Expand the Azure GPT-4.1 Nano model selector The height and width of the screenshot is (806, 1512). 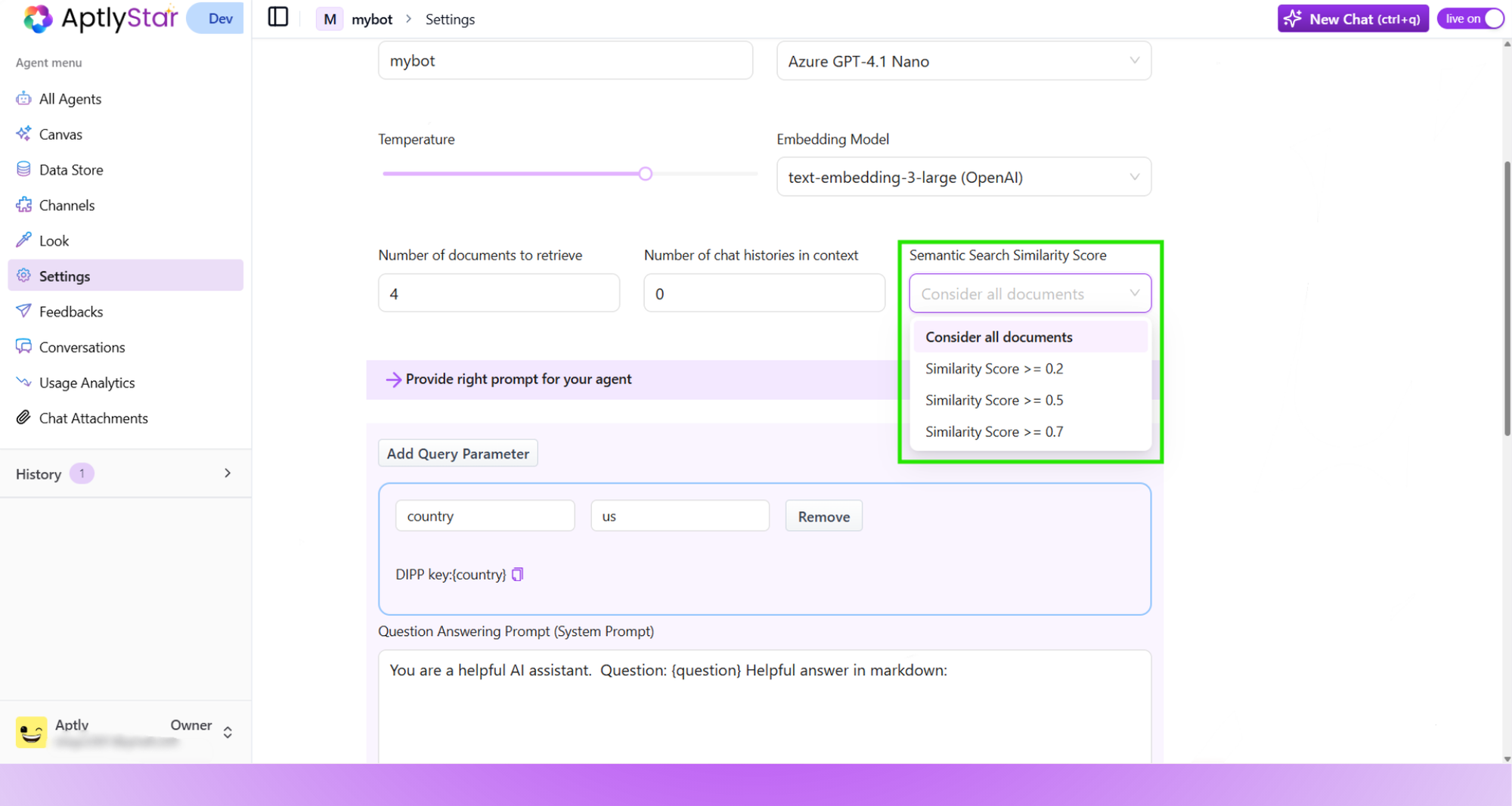tap(963, 60)
